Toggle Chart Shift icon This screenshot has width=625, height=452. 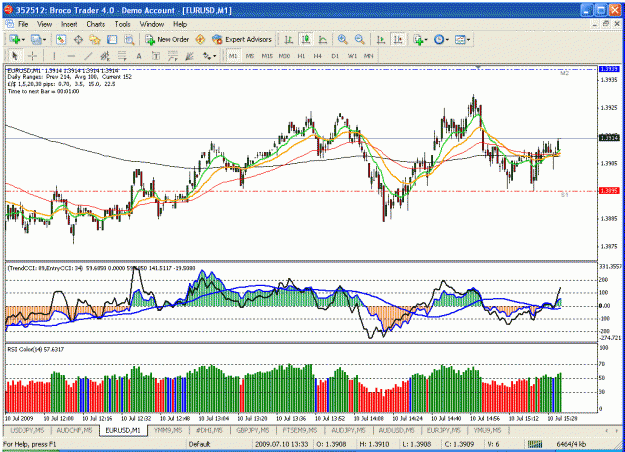398,39
